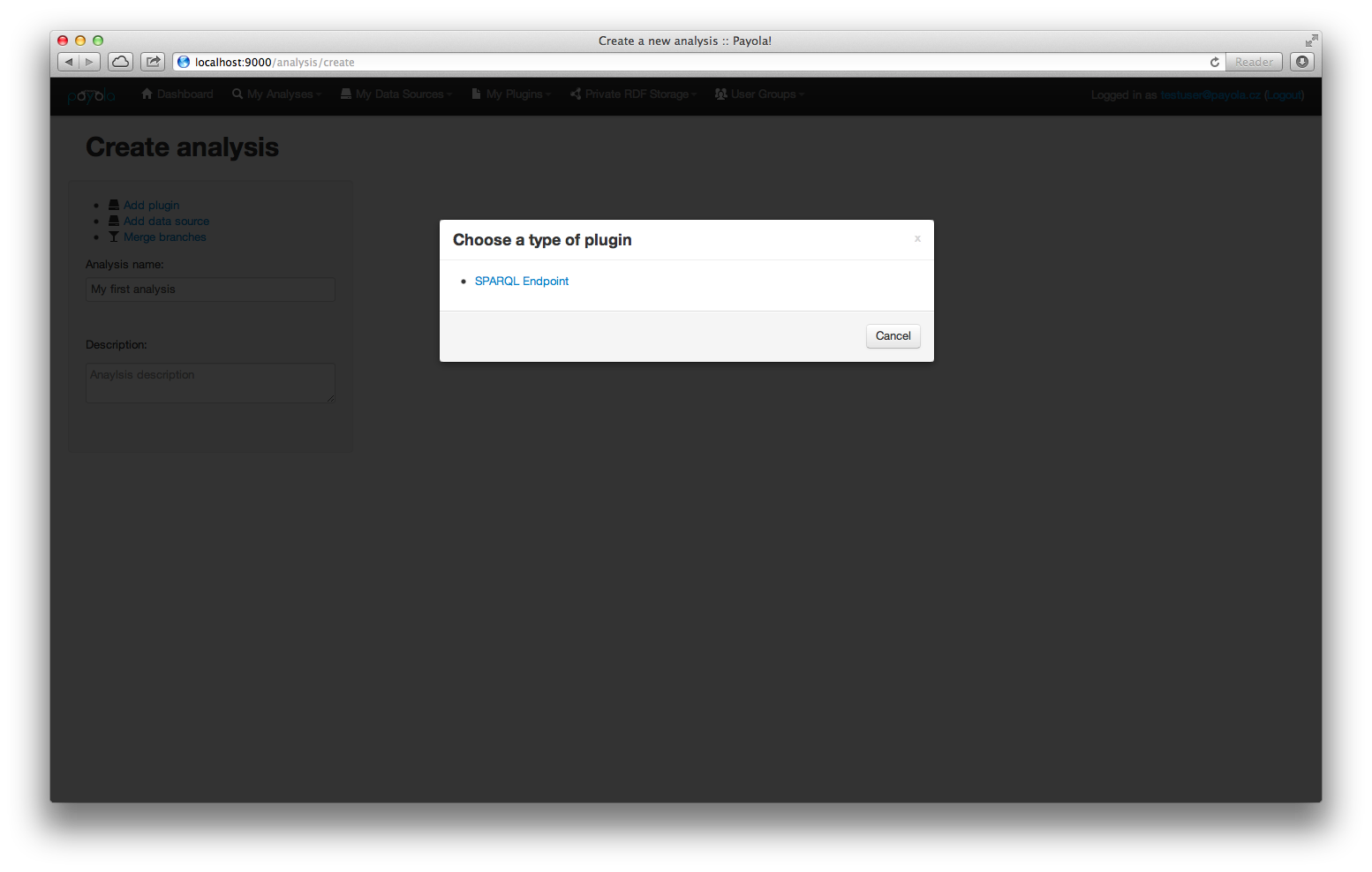The height and width of the screenshot is (872, 1372).
Task: Open the logged-in user email link
Action: (x=1210, y=95)
